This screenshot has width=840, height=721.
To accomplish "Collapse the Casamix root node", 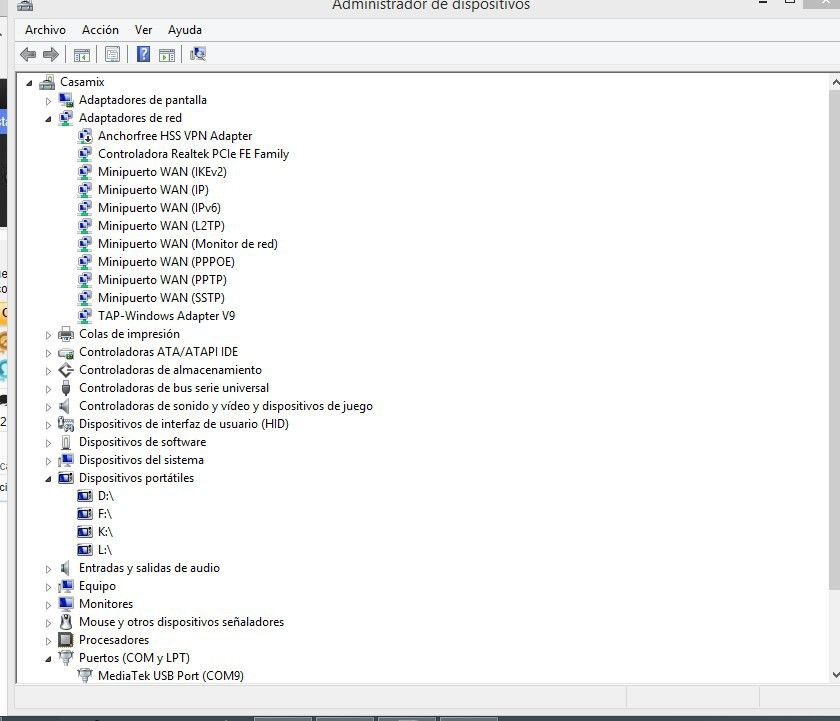I will tap(29, 83).
